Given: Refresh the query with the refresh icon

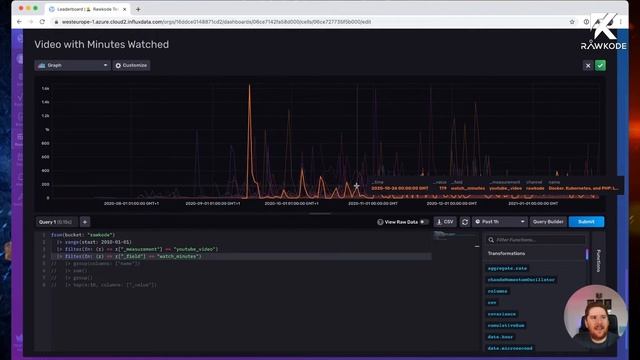Looking at the screenshot, I should tap(464, 222).
